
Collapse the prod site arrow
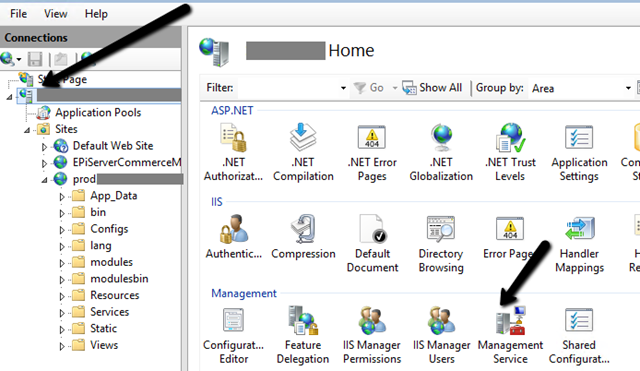[44, 180]
